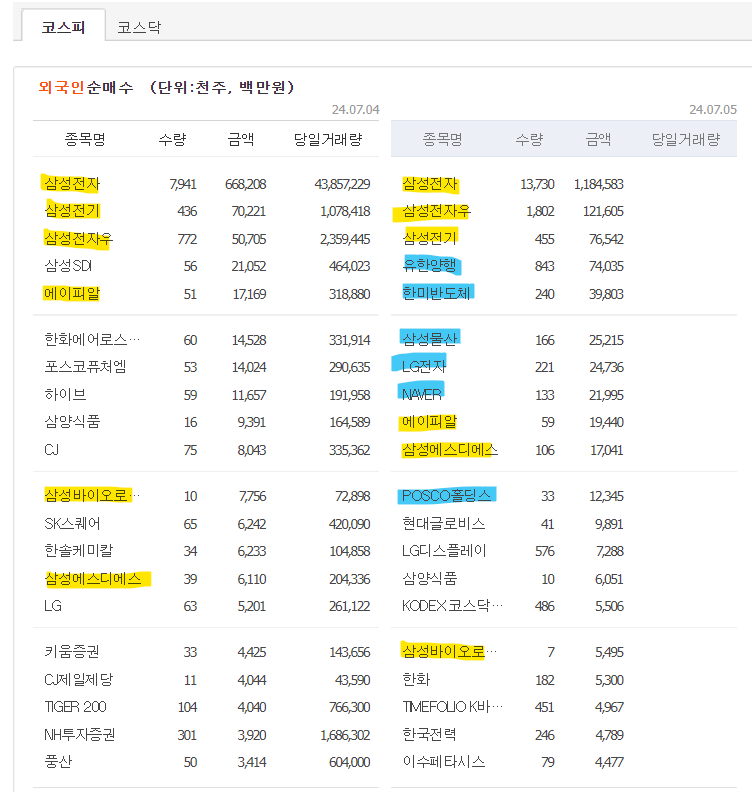Open 현대글로비스 stock link
Viewport: 752px width, 792px height.
(x=443, y=523)
